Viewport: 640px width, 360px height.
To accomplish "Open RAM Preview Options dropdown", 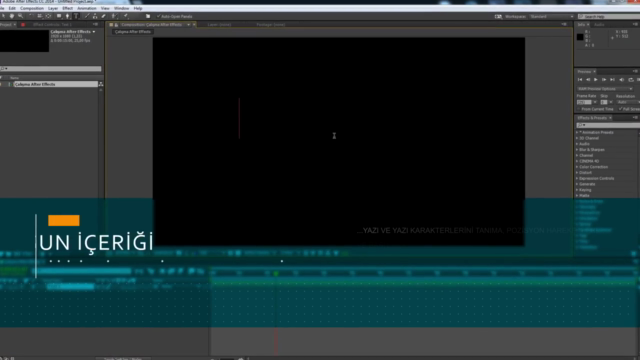I will 605,89.
